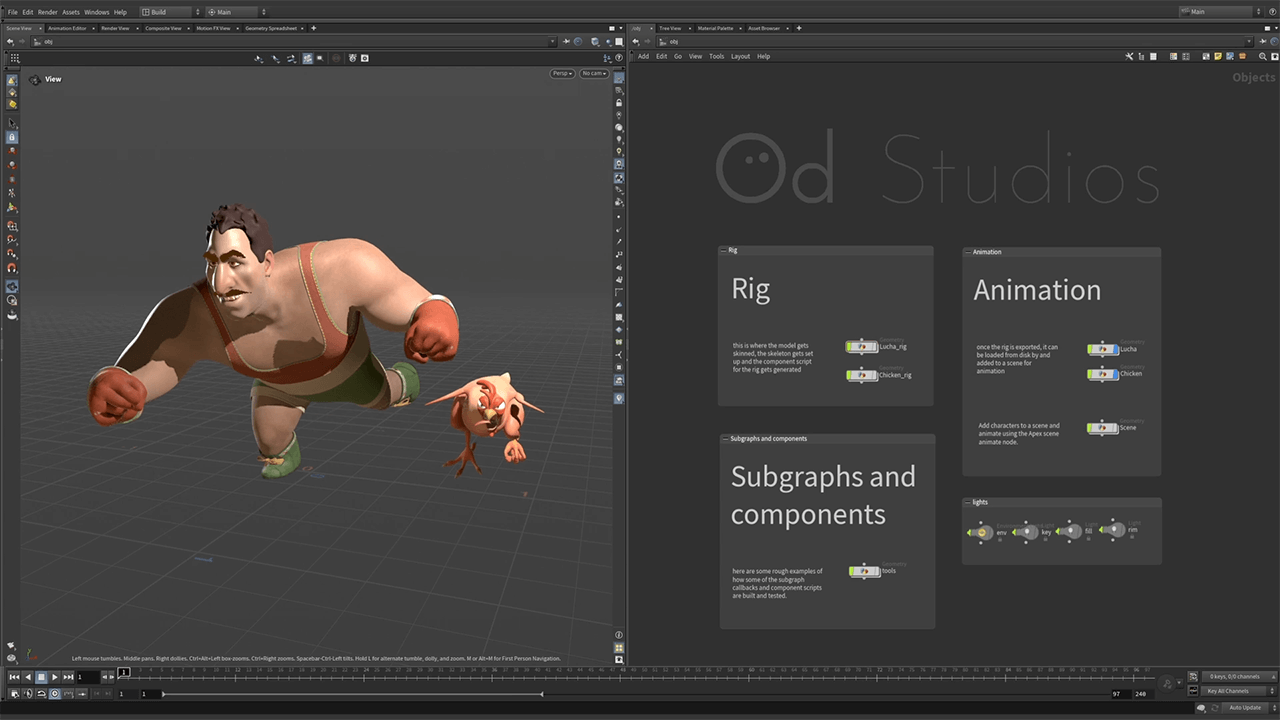Open the No cam camera dropdown
Screen dimensions: 1280x720
tap(594, 73)
